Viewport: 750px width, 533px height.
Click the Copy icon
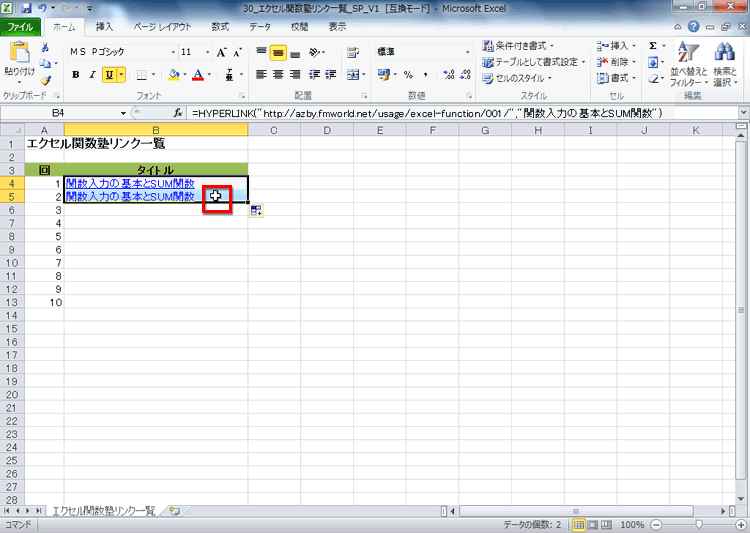tap(45, 63)
